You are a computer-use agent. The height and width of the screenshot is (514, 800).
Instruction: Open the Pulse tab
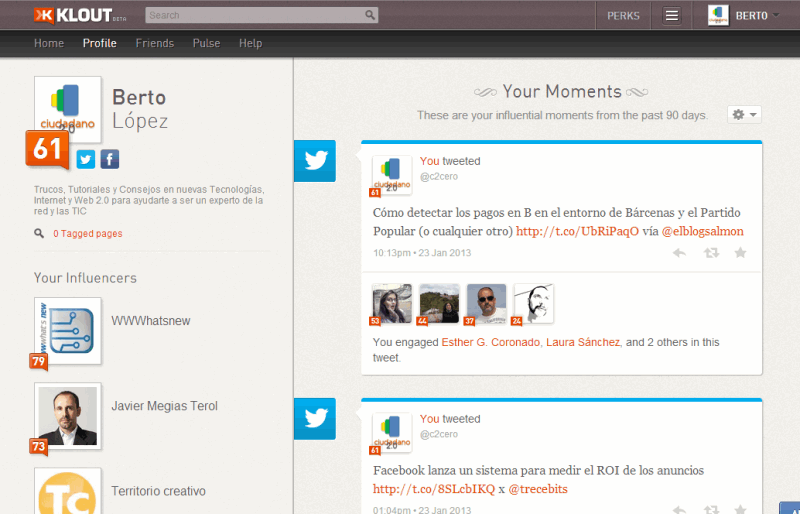tap(206, 43)
